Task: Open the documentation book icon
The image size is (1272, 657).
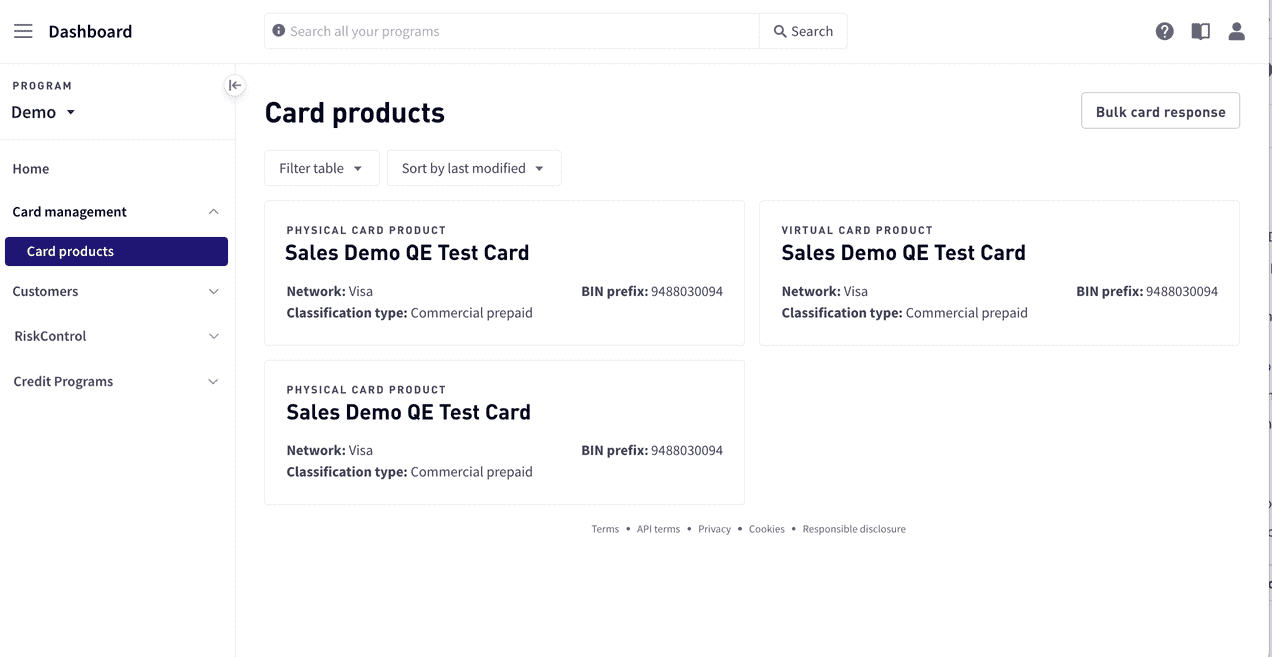Action: coord(1200,31)
